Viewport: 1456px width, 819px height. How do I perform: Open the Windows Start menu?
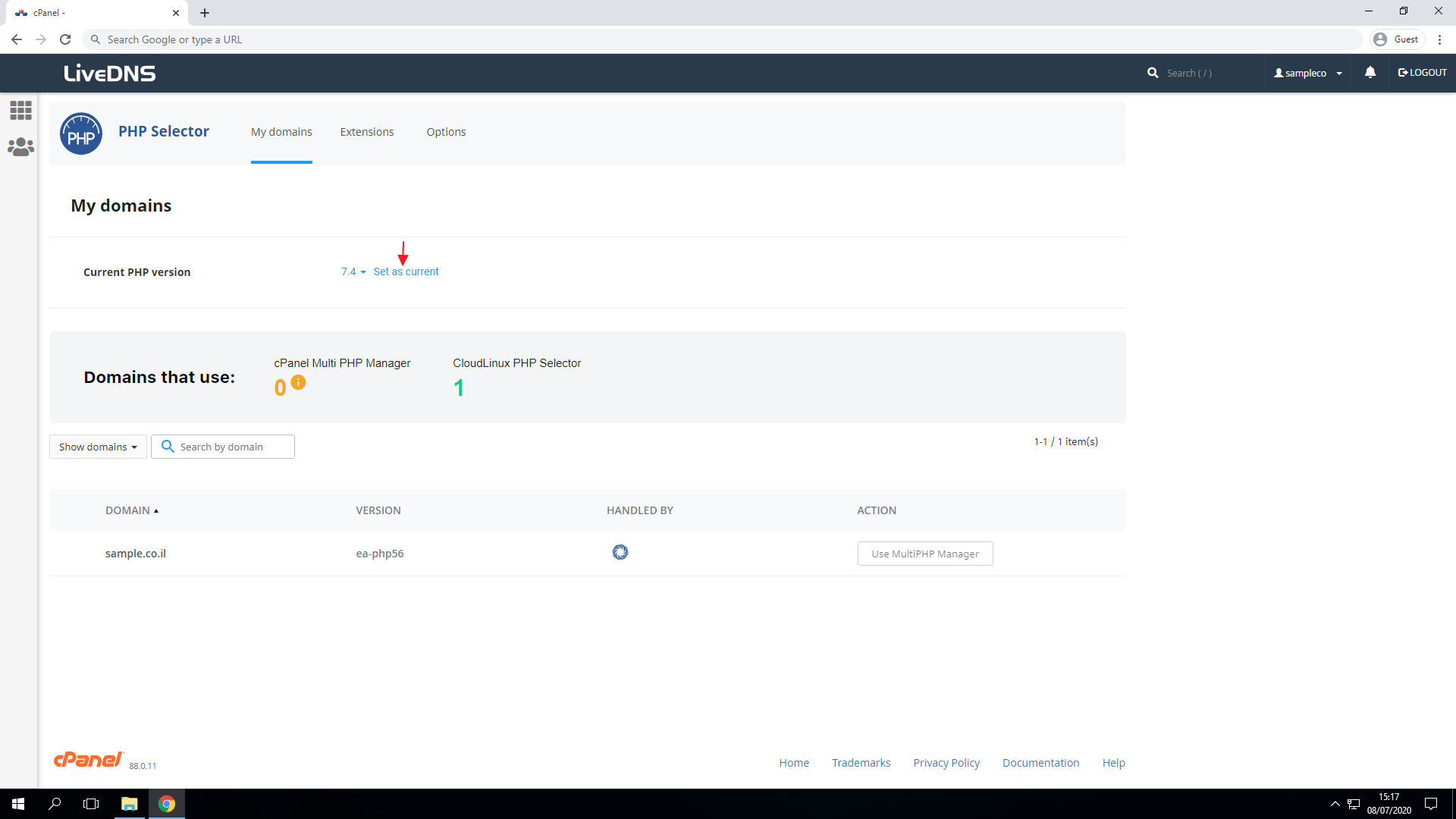[18, 804]
